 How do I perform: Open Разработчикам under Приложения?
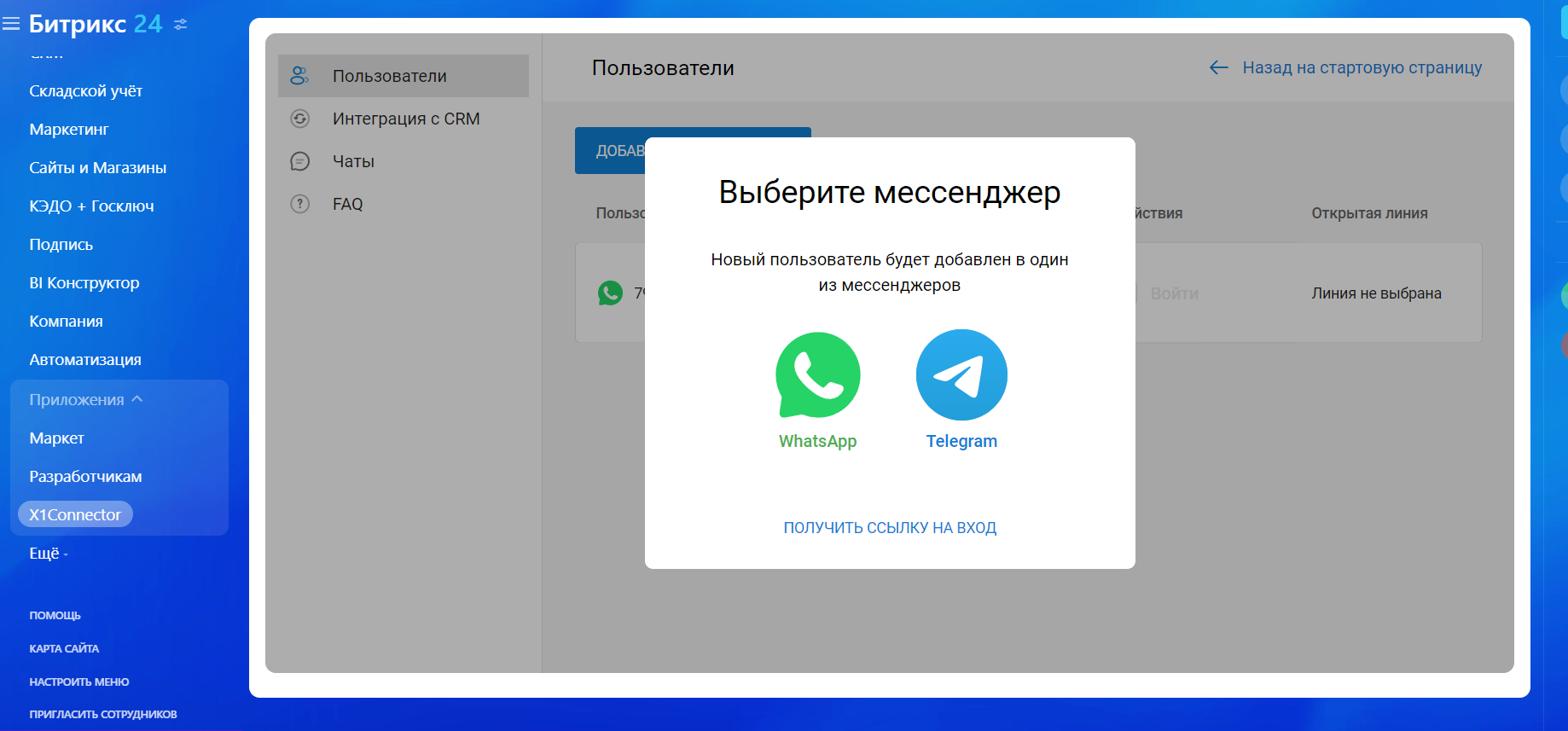click(85, 476)
